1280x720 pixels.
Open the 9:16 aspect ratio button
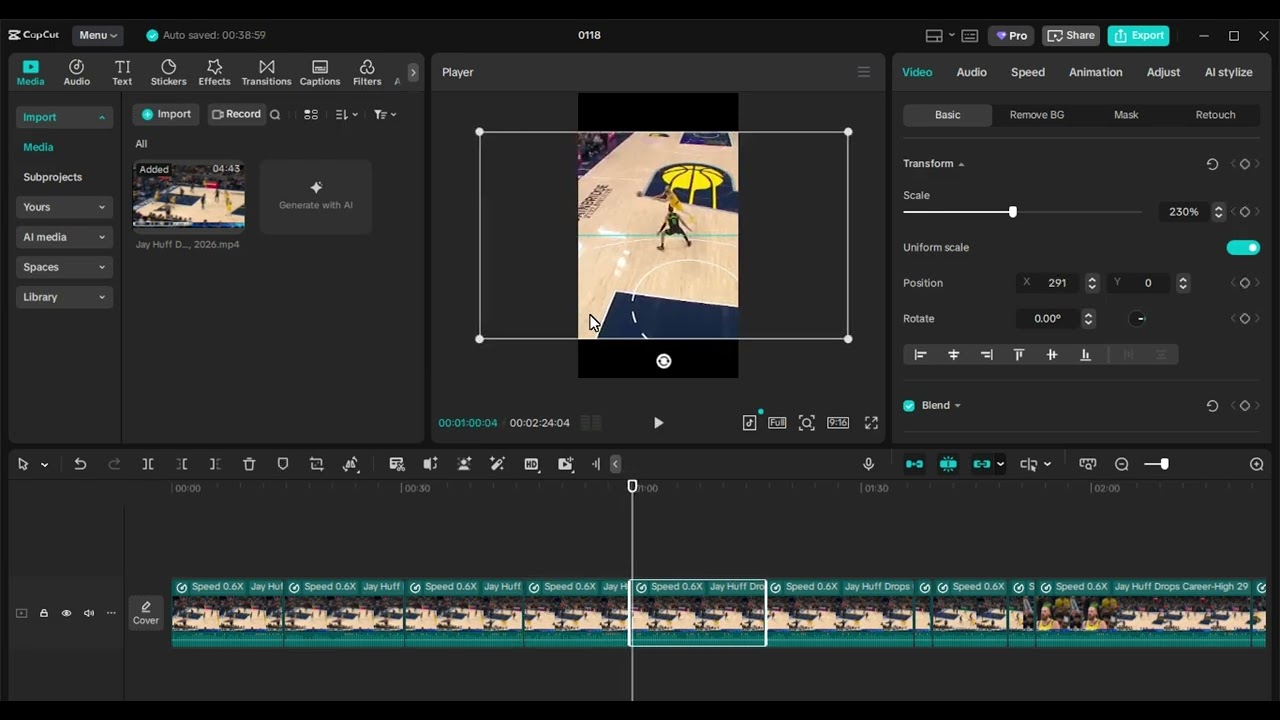coord(838,423)
